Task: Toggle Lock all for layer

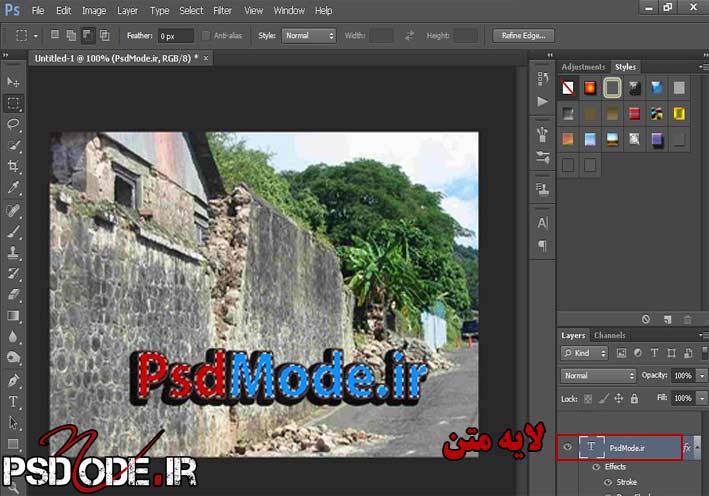Action: [634, 398]
